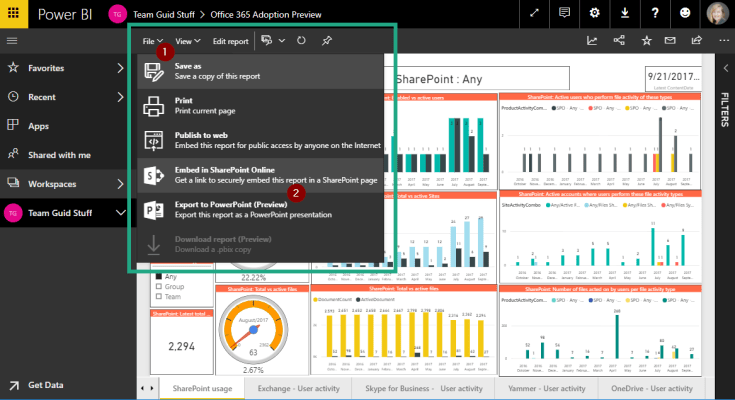Image resolution: width=735 pixels, height=400 pixels.
Task: Click the Edit report button
Action: 230,41
